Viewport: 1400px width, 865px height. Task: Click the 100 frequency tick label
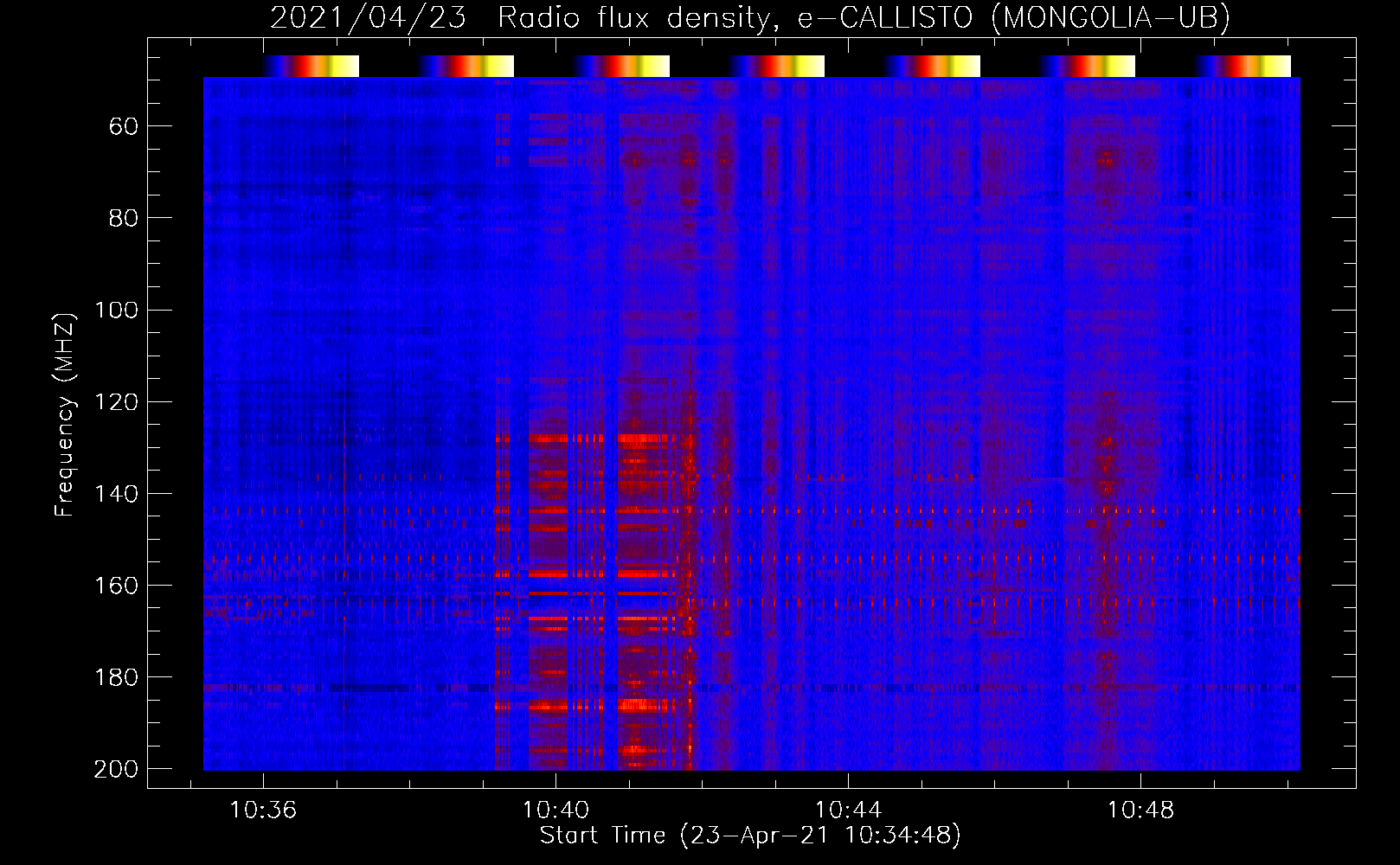(116, 311)
